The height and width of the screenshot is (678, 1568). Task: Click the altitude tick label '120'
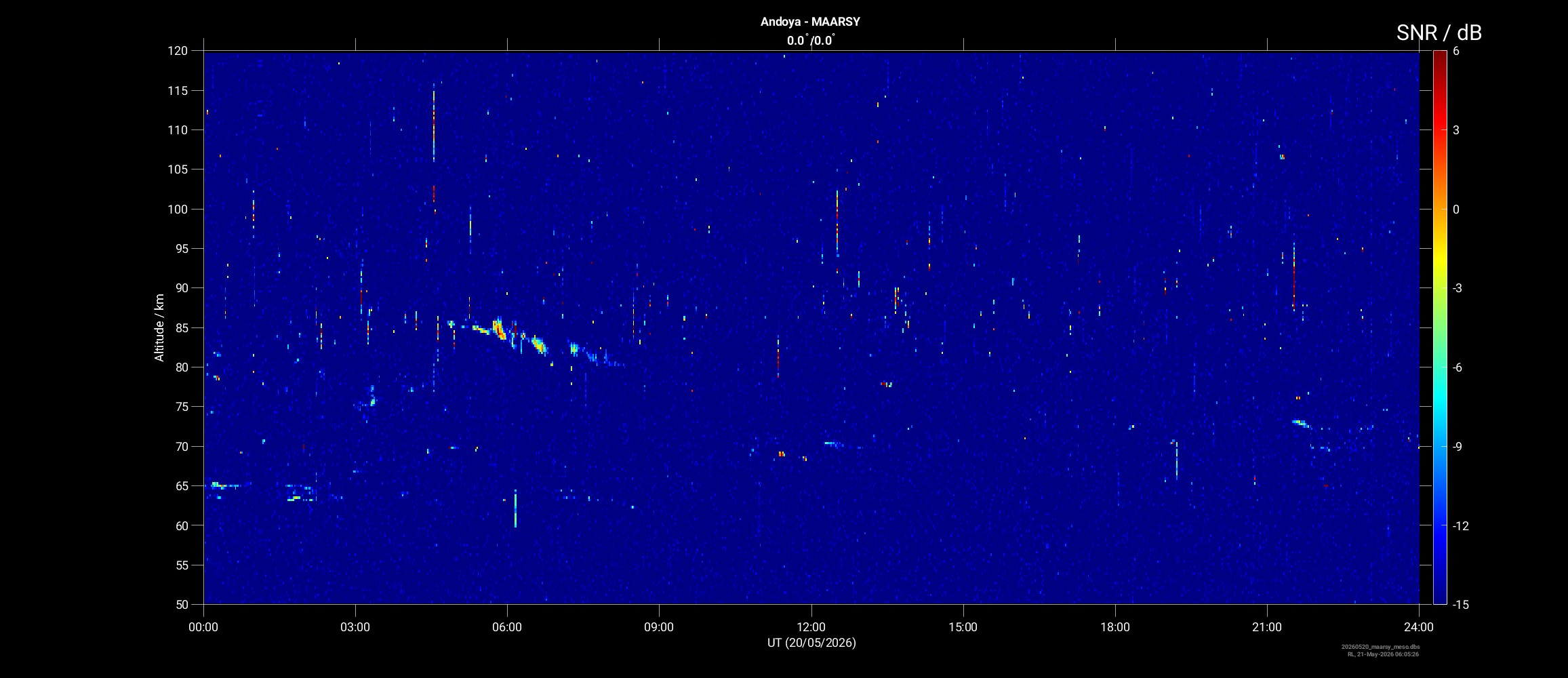(178, 51)
